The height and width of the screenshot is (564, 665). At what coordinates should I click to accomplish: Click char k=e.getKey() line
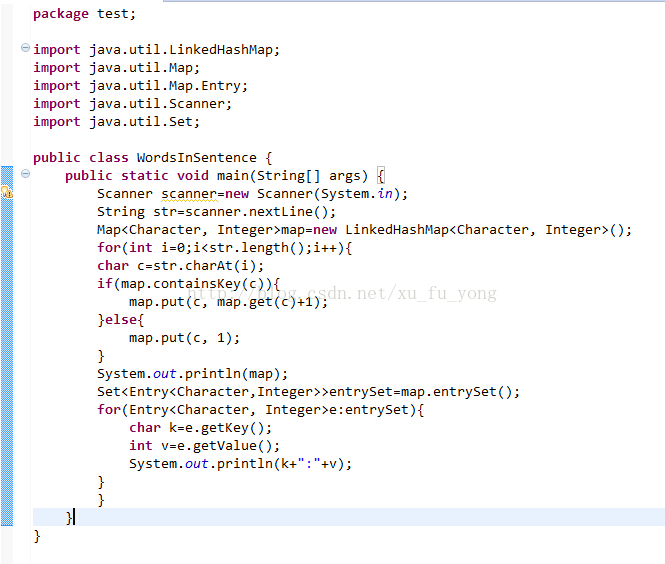200,428
